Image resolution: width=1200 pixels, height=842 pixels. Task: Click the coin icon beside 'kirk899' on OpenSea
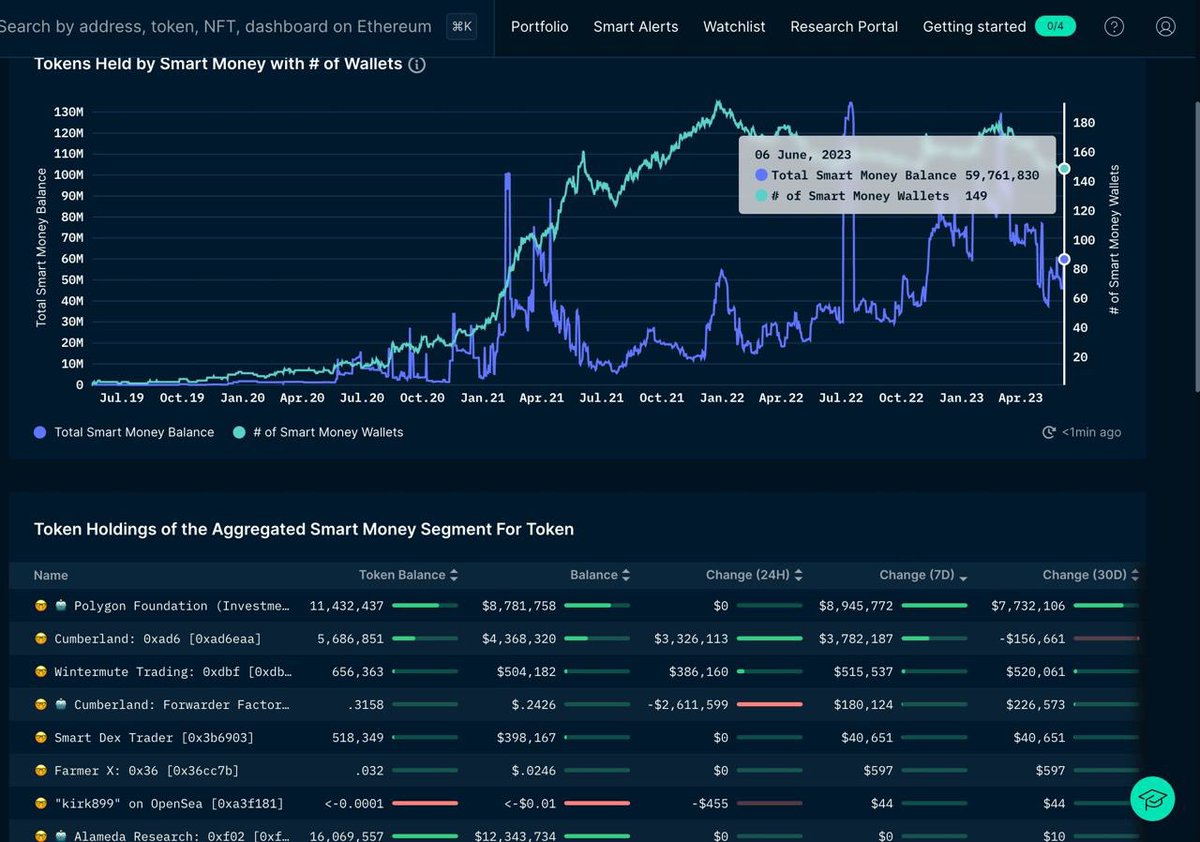40,803
